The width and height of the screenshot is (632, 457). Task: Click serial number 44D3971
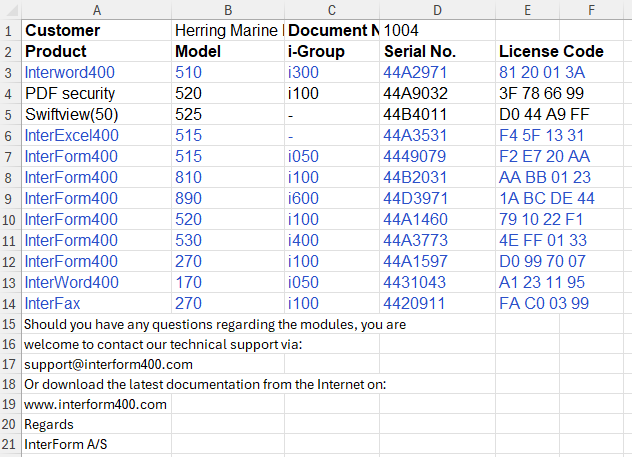click(x=437, y=198)
